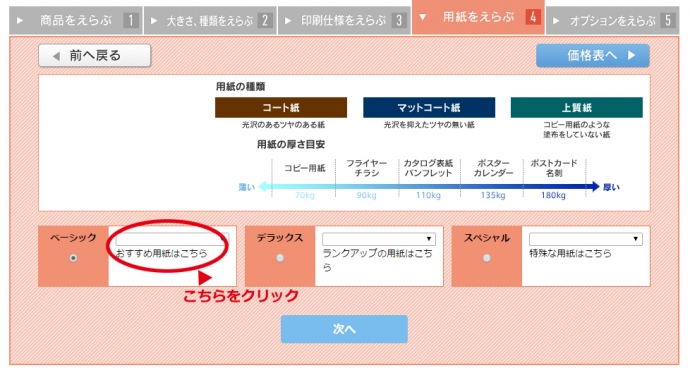Viewport: 690px width, 375px height.
Task: Open the デラックス paper dropdown
Action: point(379,239)
